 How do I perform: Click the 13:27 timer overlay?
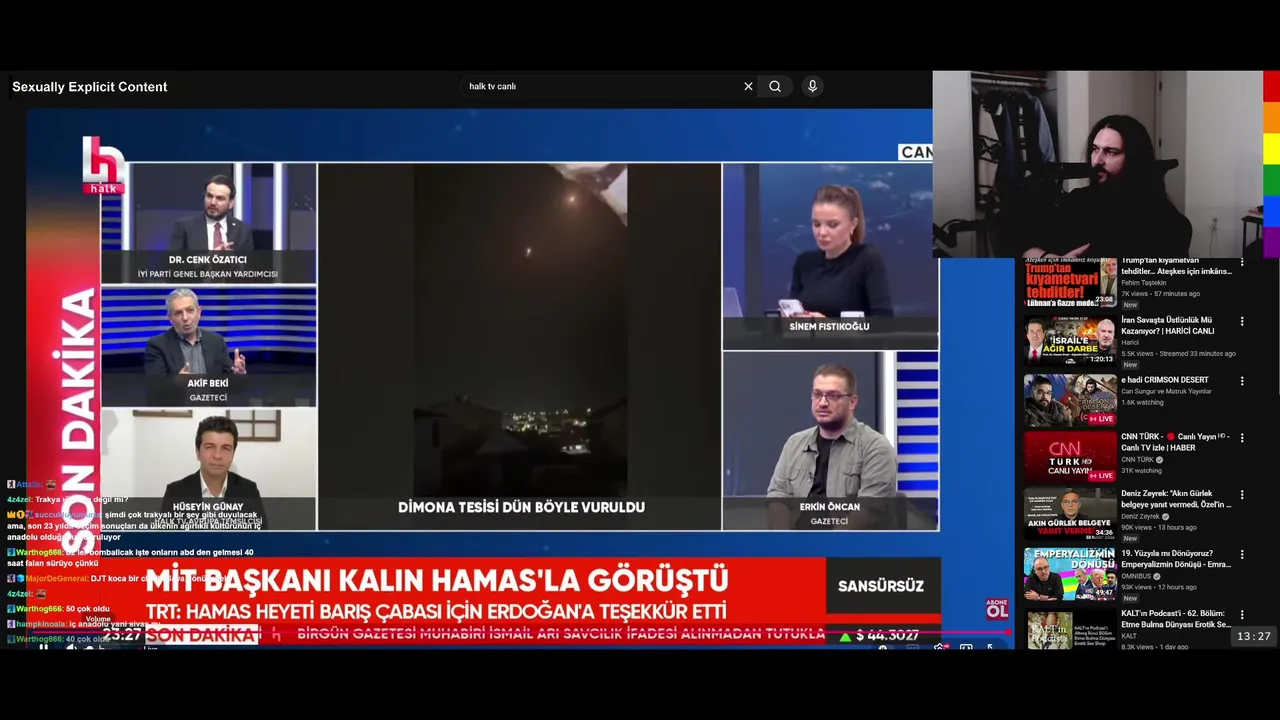coord(1253,636)
